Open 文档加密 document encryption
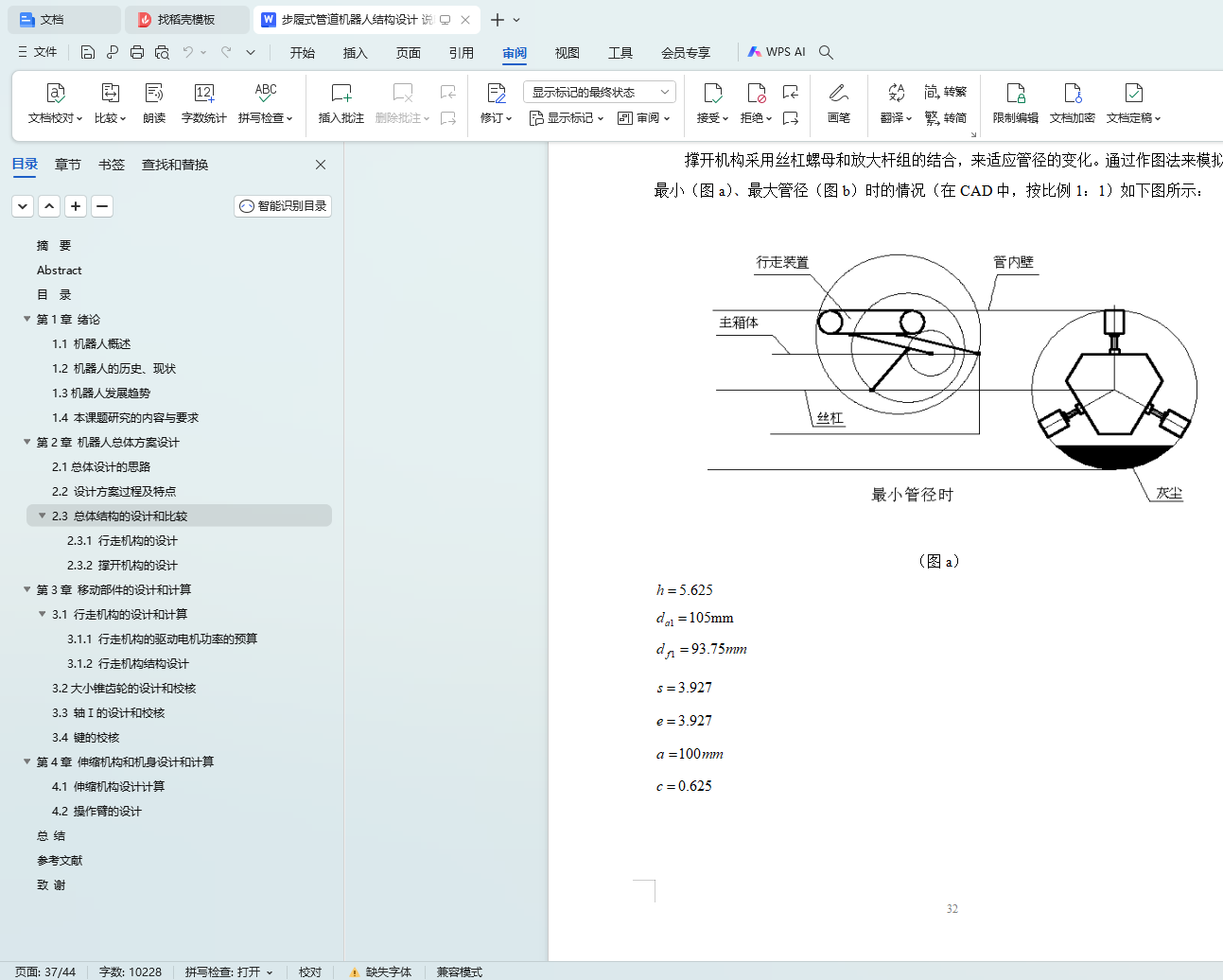This screenshot has height=980, width=1223. pyautogui.click(x=1073, y=103)
